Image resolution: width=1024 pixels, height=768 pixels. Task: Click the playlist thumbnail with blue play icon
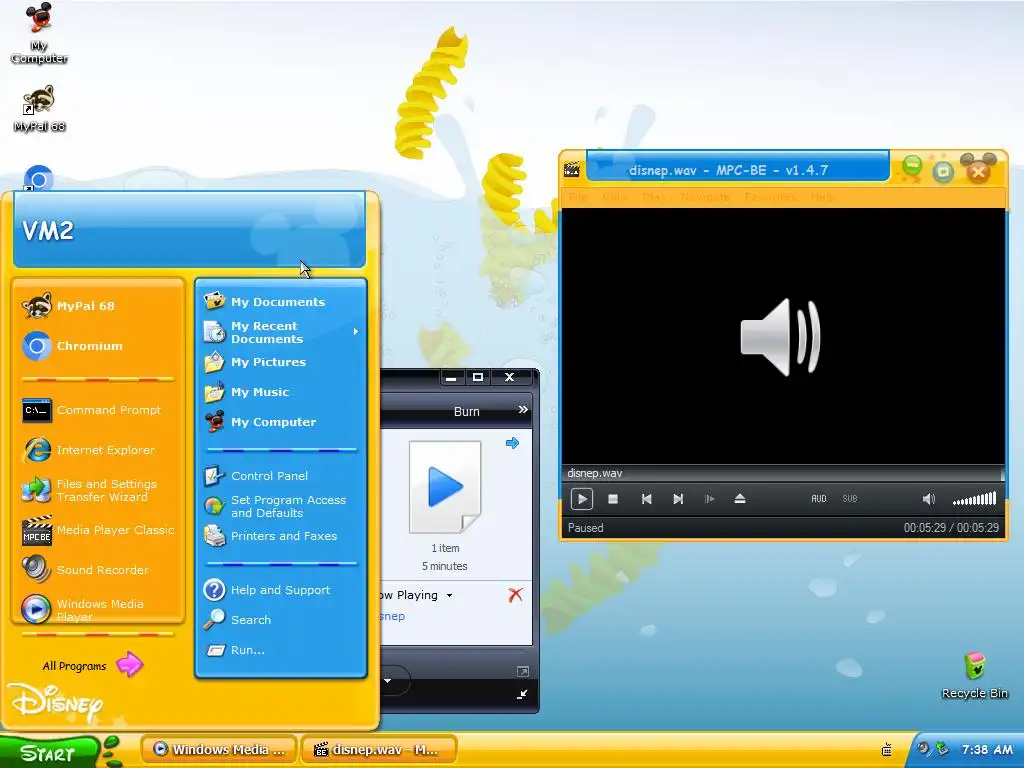pyautogui.click(x=445, y=487)
